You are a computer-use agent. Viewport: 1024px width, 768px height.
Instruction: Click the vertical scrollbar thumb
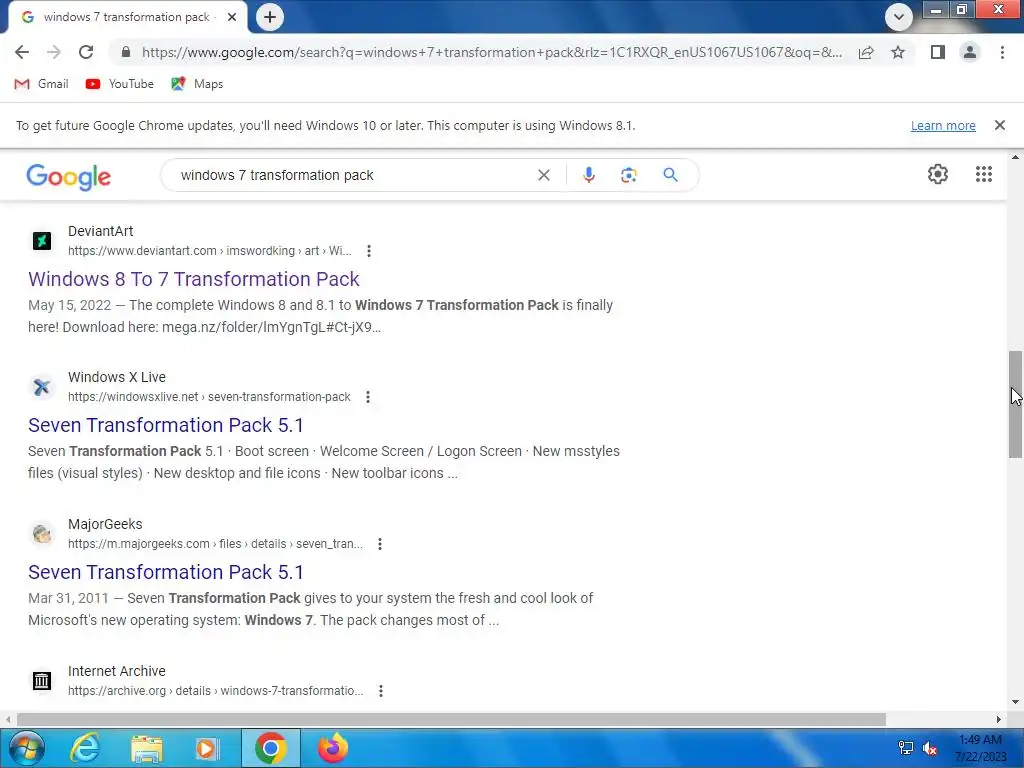1015,405
